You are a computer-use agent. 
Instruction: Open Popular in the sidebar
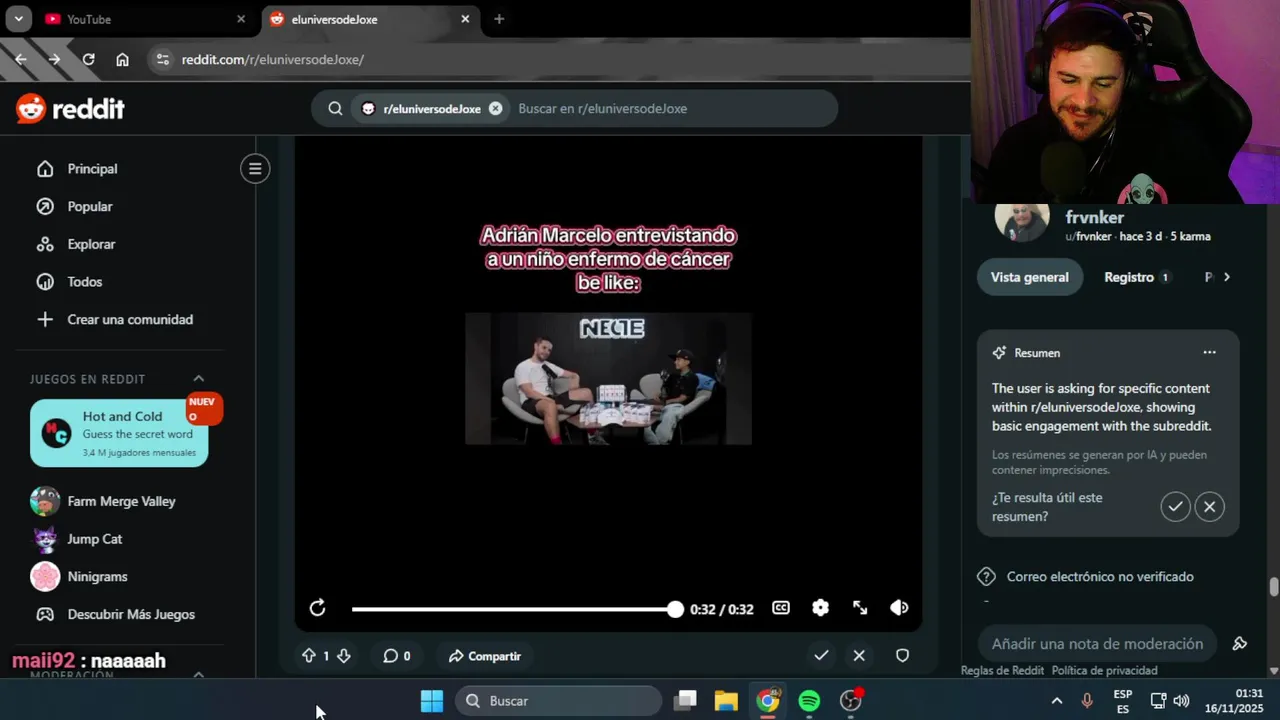[90, 206]
